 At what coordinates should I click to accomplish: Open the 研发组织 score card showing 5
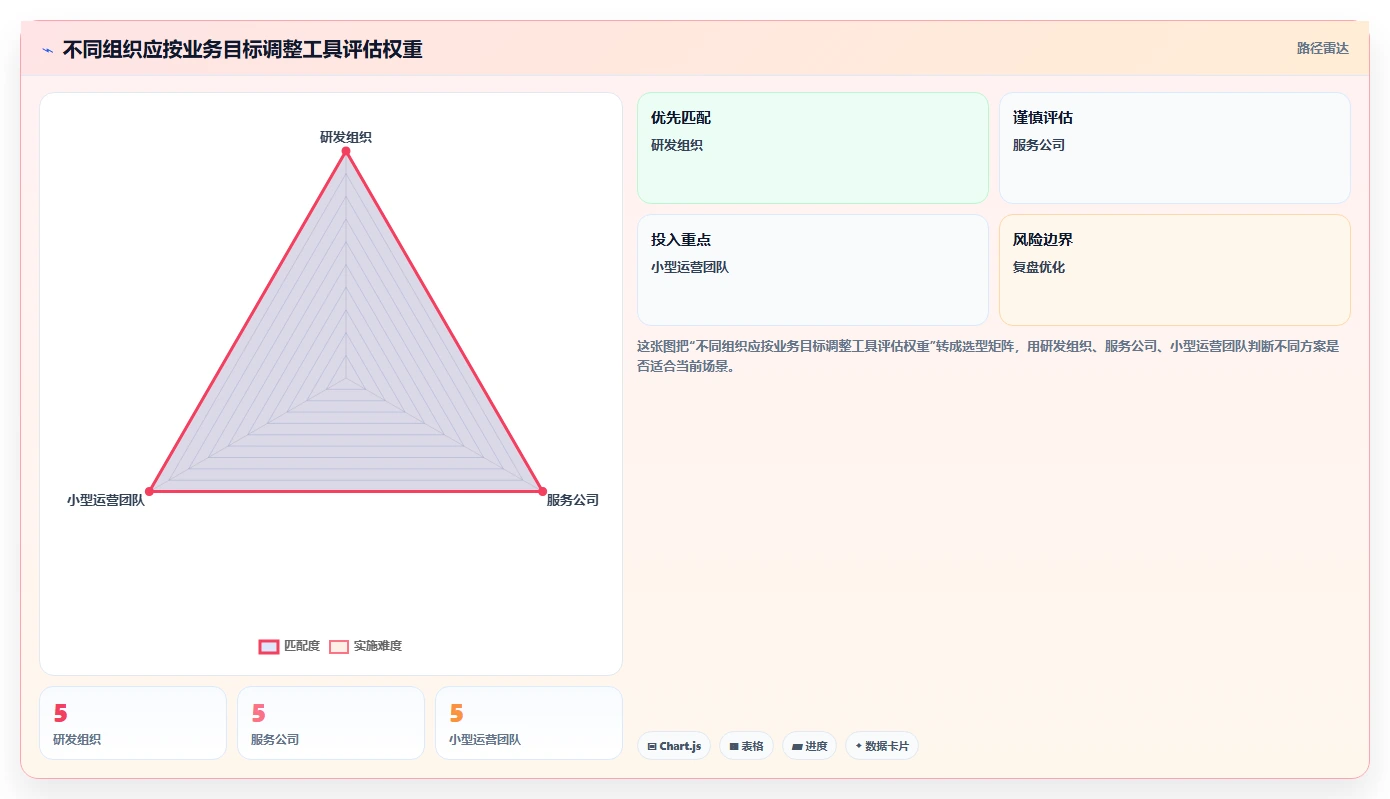133,723
